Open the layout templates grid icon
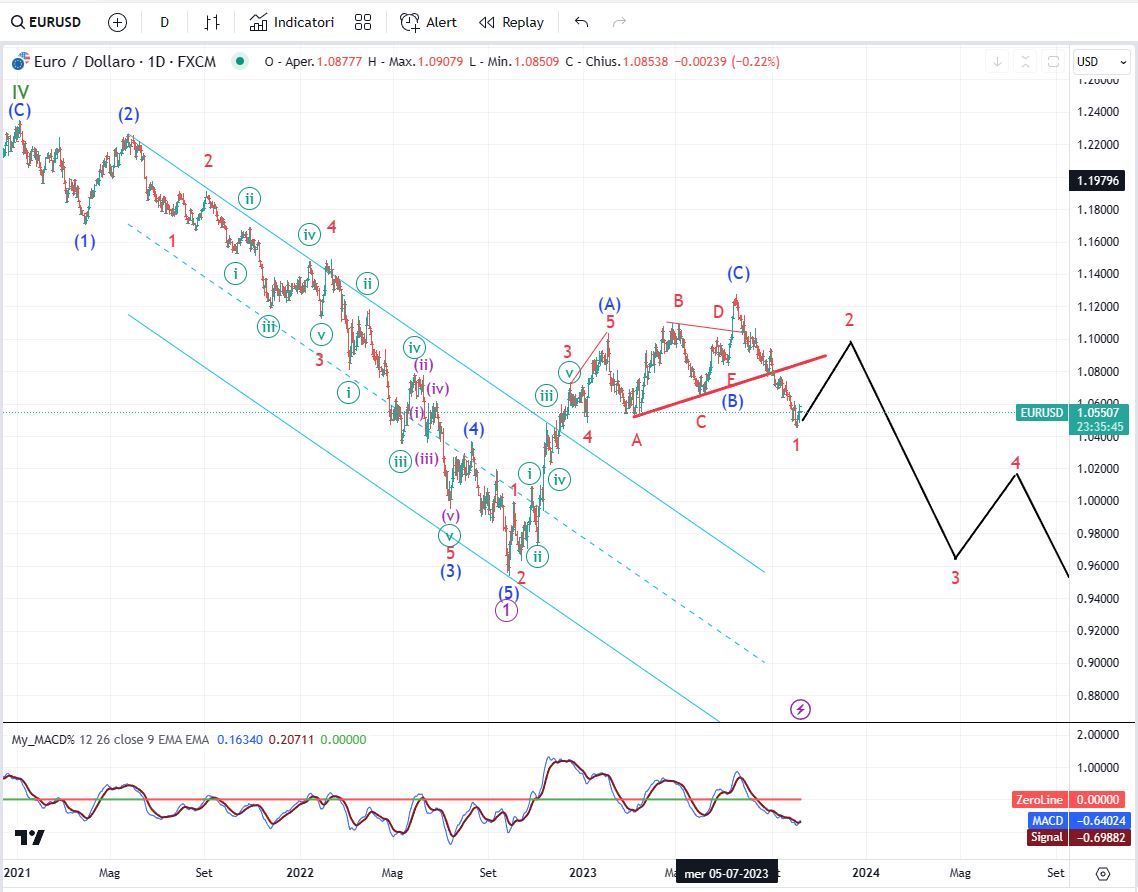 point(363,22)
